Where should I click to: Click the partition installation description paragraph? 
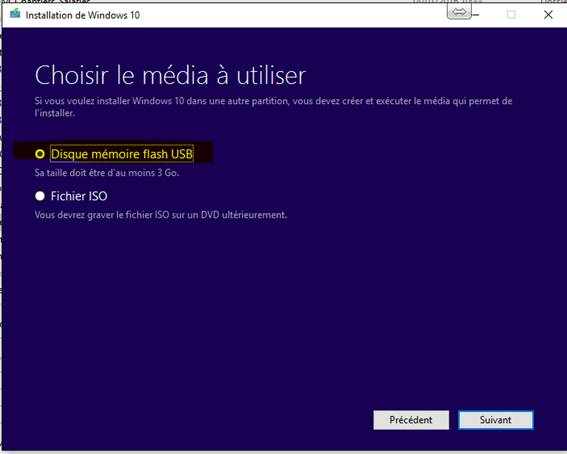click(273, 107)
